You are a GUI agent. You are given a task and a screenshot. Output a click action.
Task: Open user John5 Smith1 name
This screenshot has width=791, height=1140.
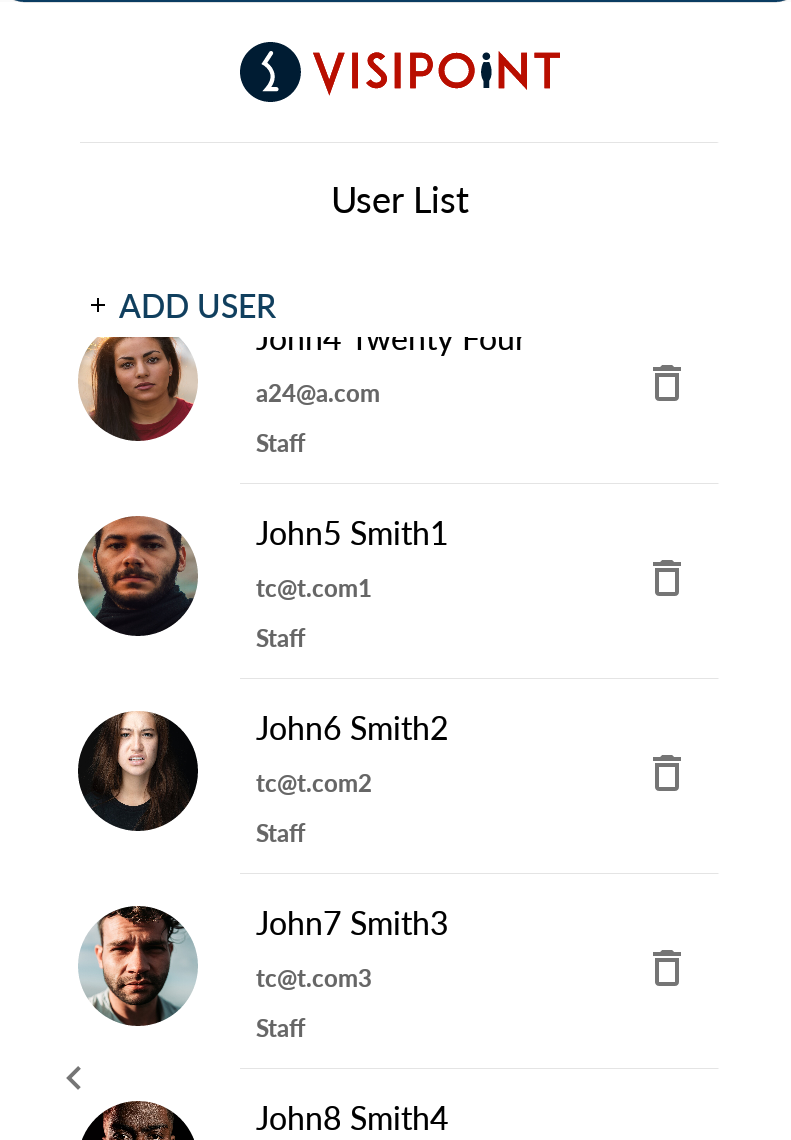(x=351, y=534)
